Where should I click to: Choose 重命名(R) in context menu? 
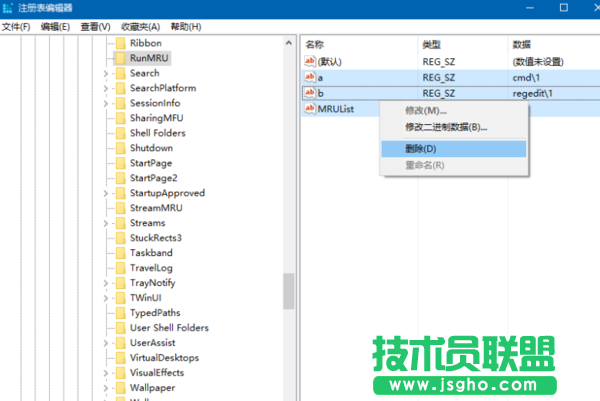(454, 165)
